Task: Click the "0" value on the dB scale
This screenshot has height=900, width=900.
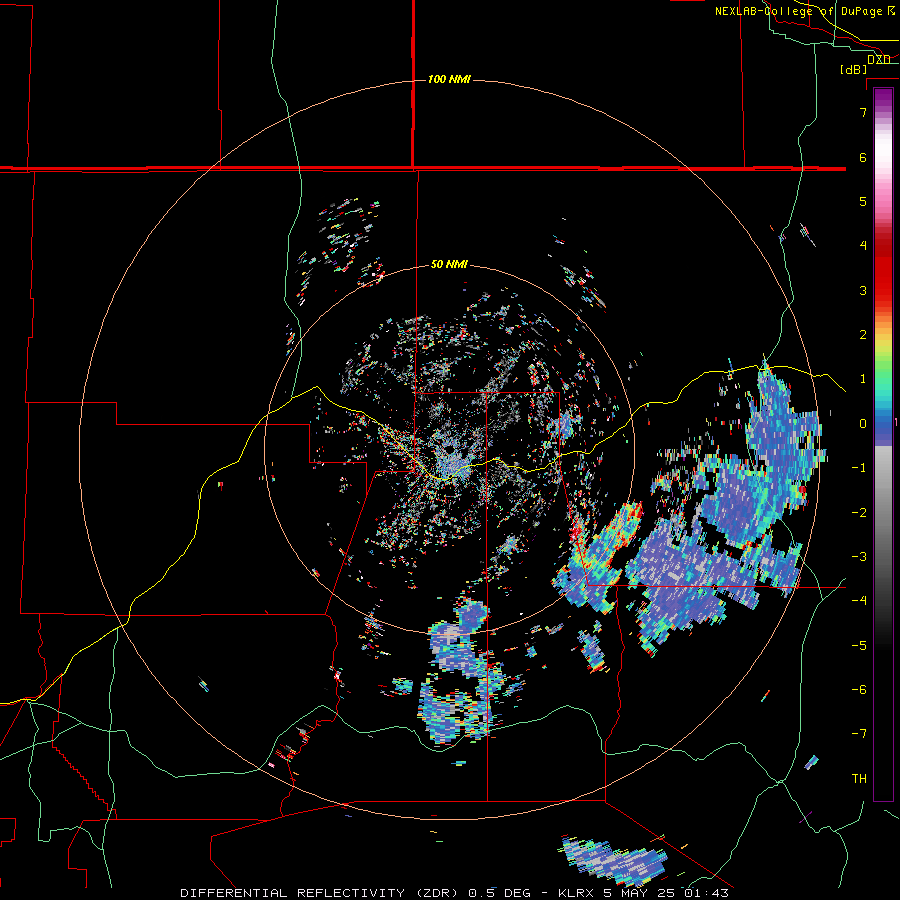Action: pos(863,424)
